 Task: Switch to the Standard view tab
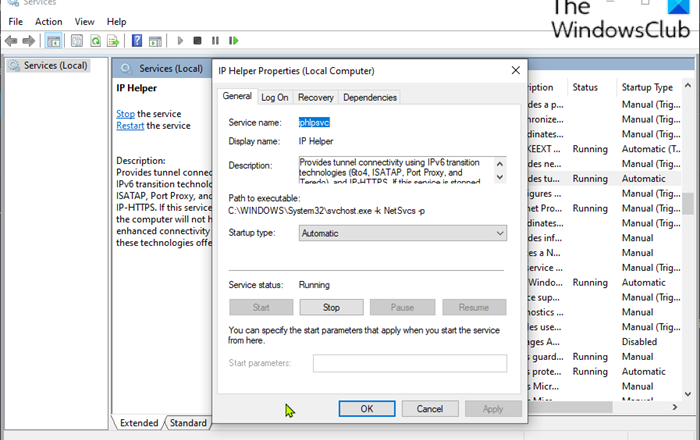tap(188, 423)
